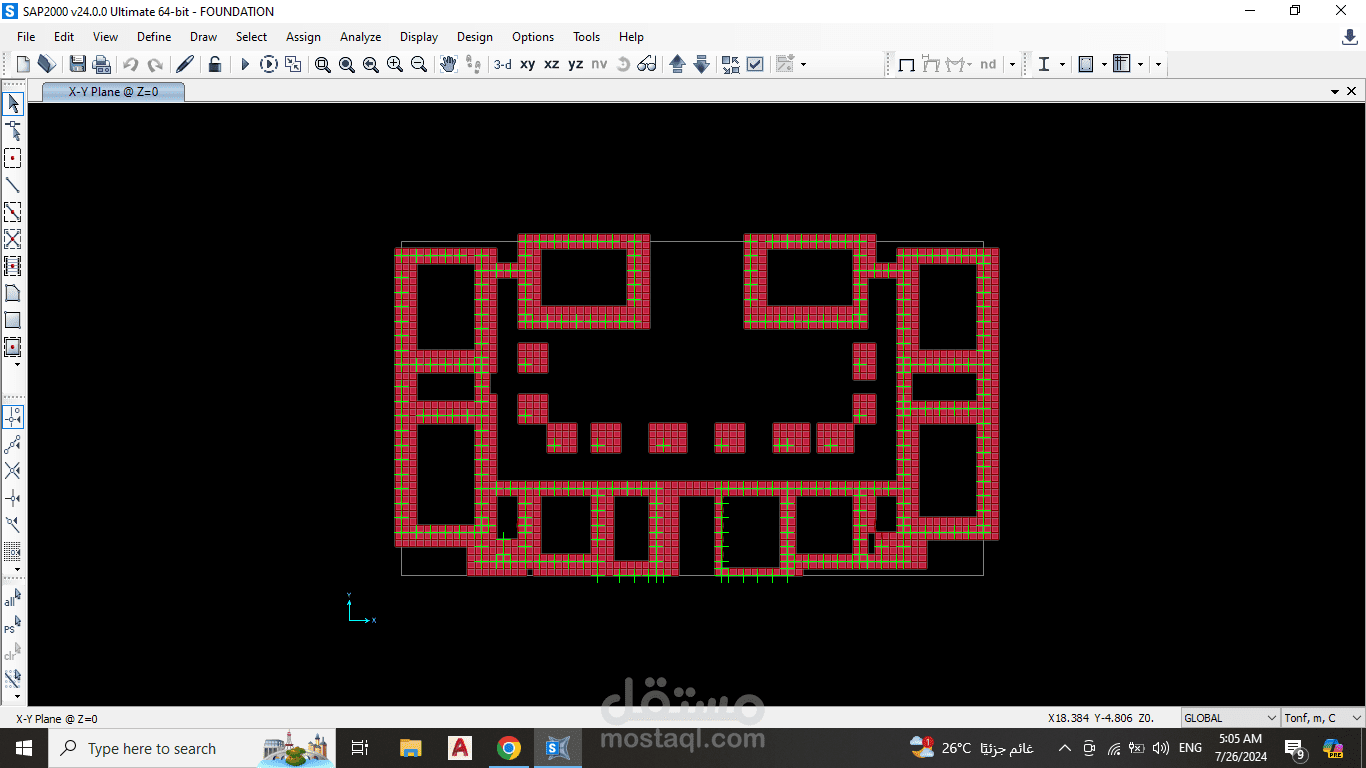Screen dimensions: 1366x768
Task: Select the Draw Rectangular Area tool
Action: point(13,320)
